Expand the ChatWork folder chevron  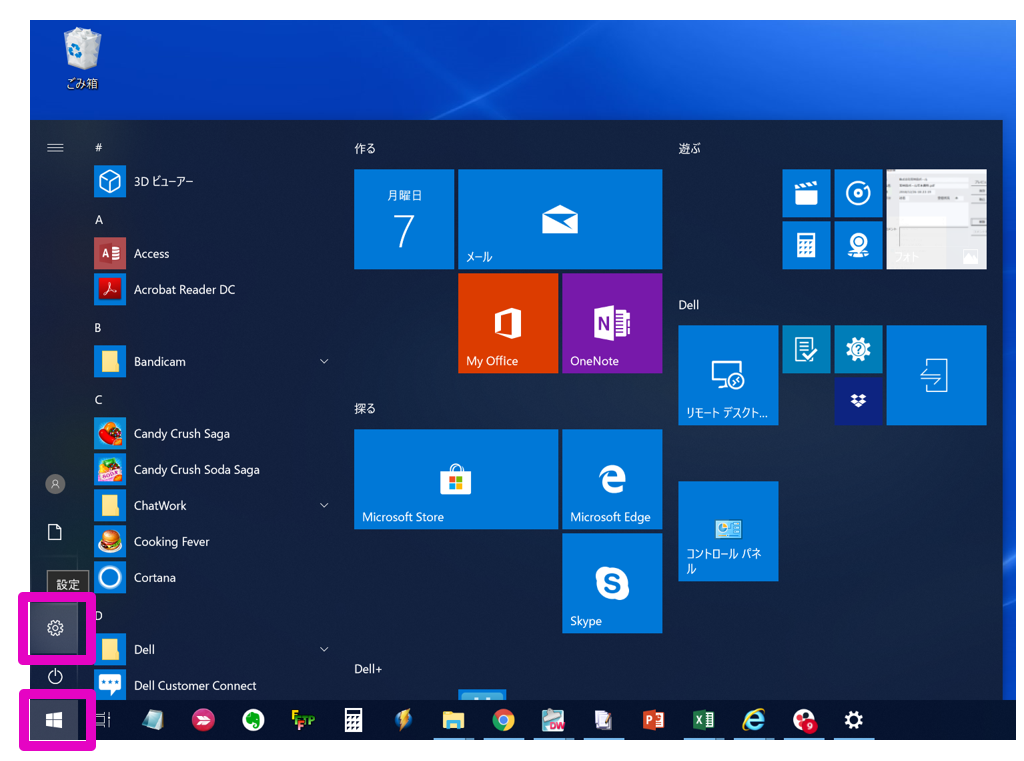pyautogui.click(x=324, y=506)
